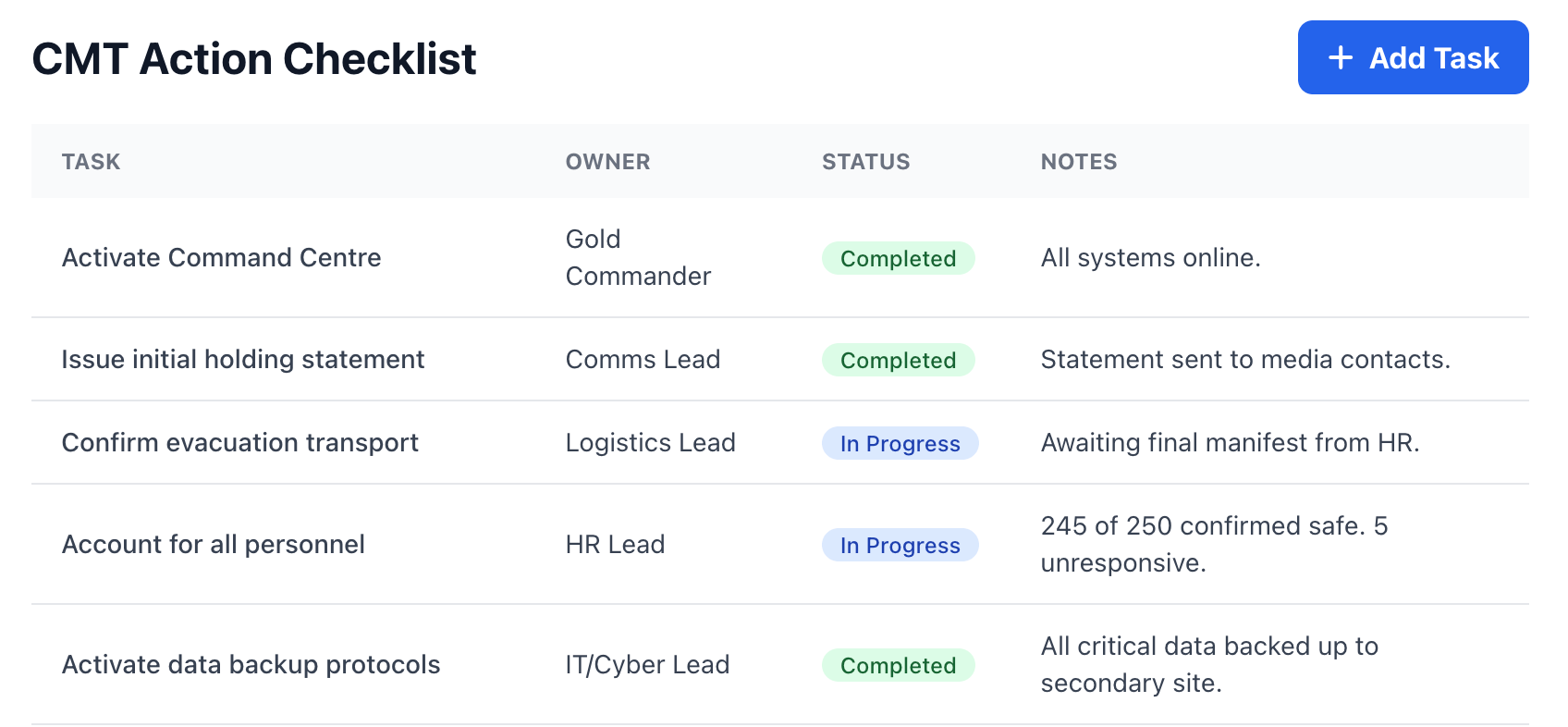Select the OWNER column header

click(607, 162)
